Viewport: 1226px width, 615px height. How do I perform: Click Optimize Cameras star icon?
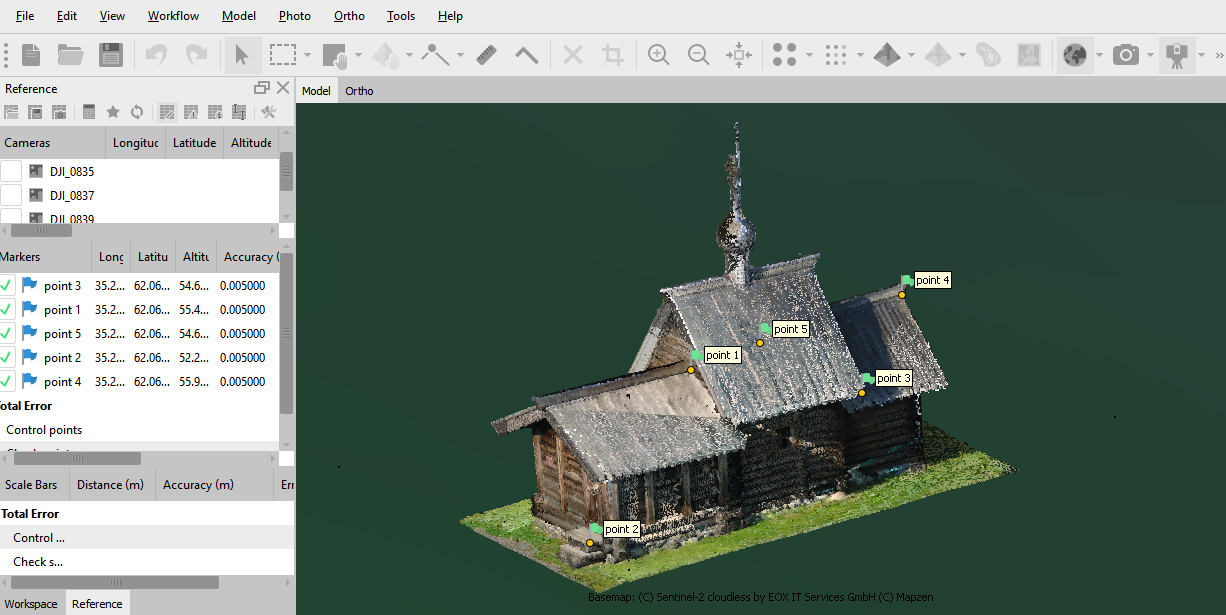[113, 112]
